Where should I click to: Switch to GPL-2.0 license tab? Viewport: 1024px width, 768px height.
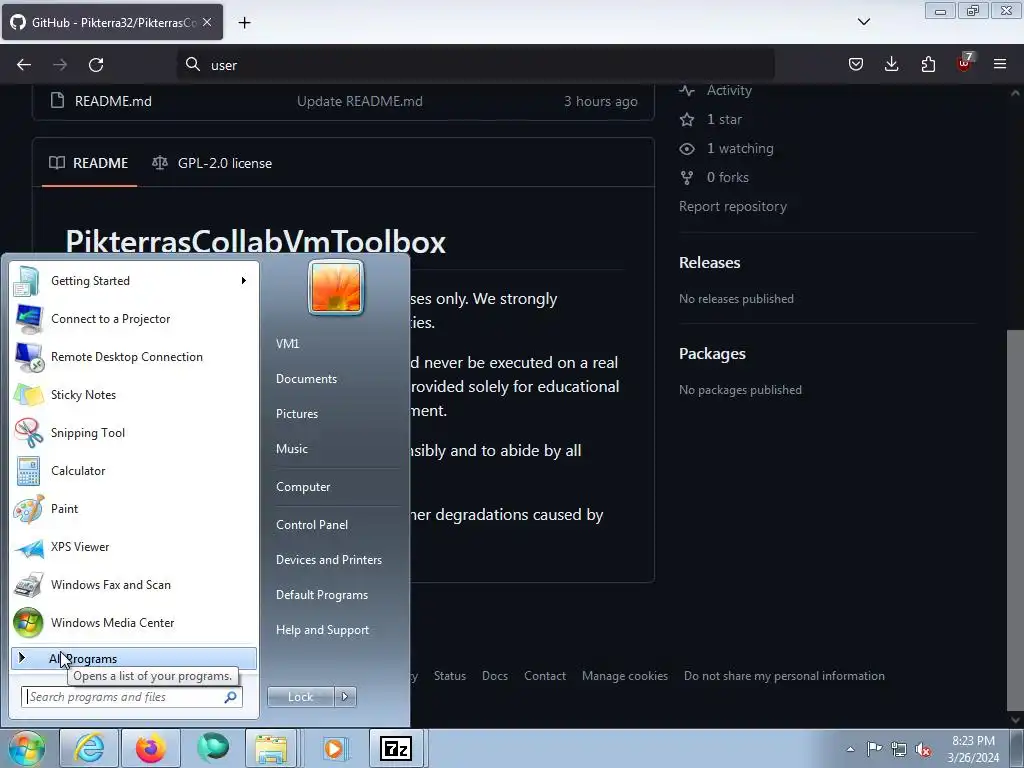[x=212, y=163]
